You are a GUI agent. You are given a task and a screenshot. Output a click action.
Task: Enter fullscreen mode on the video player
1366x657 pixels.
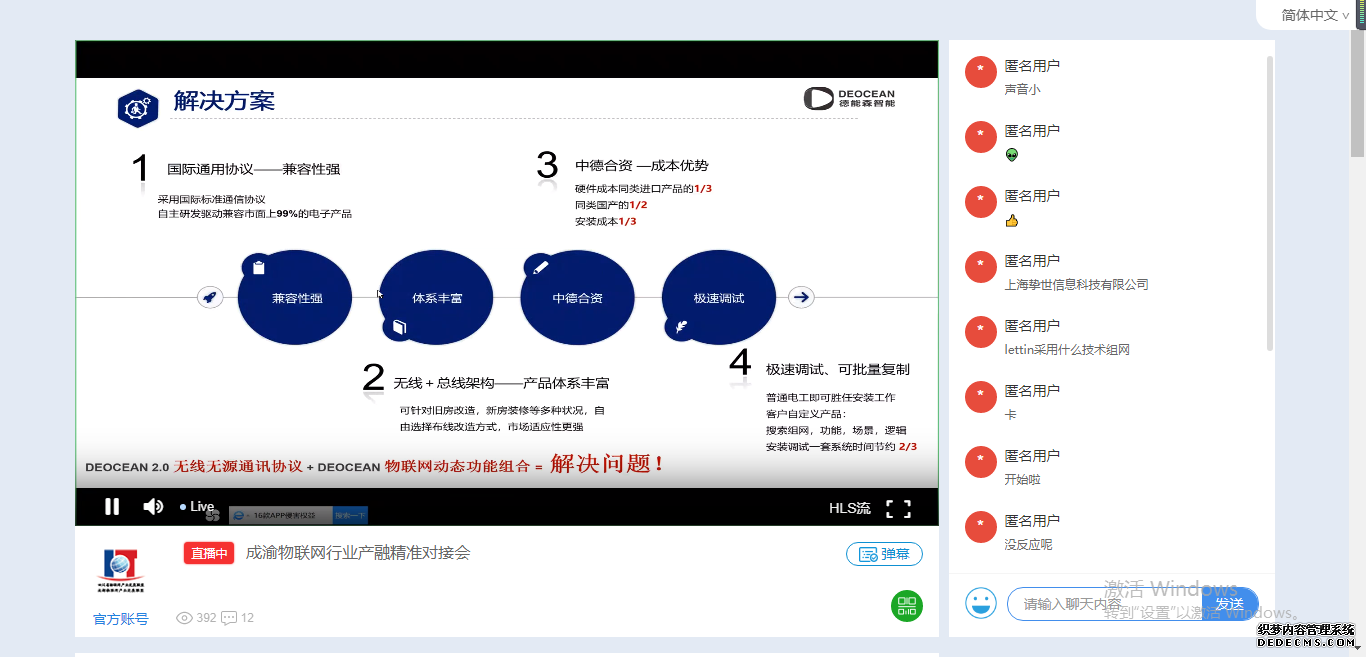[899, 508]
